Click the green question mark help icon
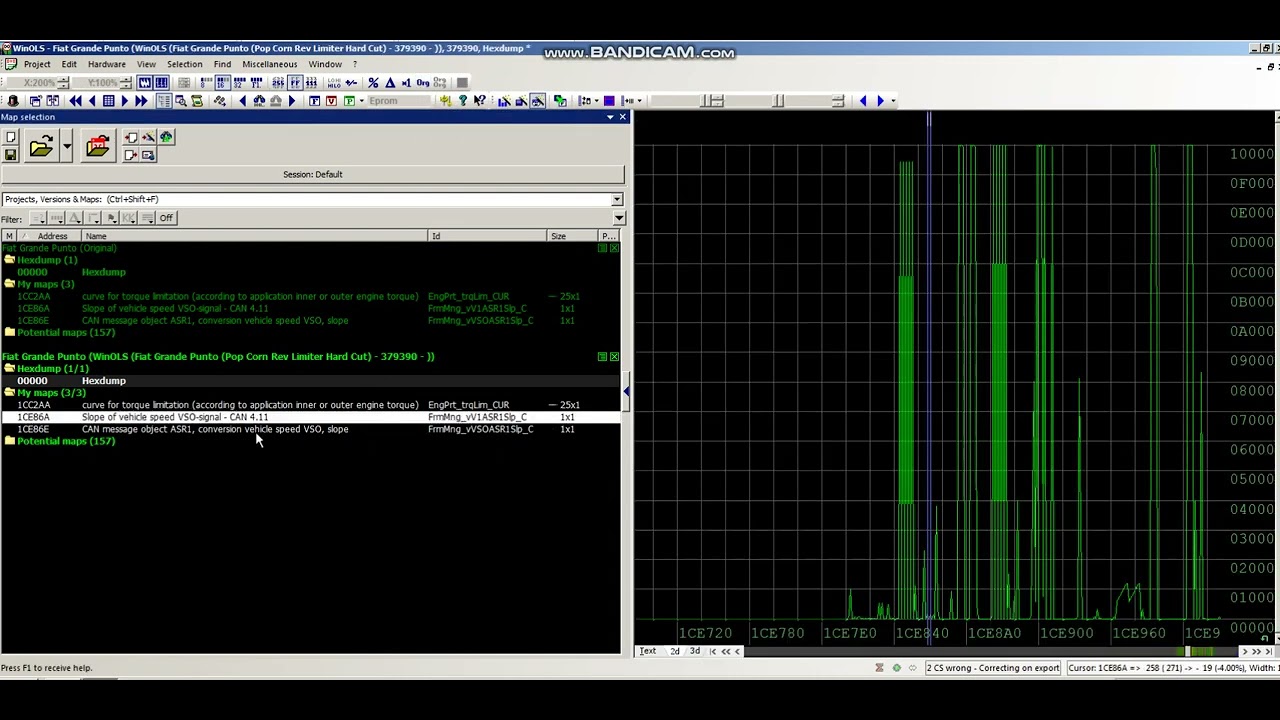This screenshot has width=1280, height=720. [x=462, y=101]
